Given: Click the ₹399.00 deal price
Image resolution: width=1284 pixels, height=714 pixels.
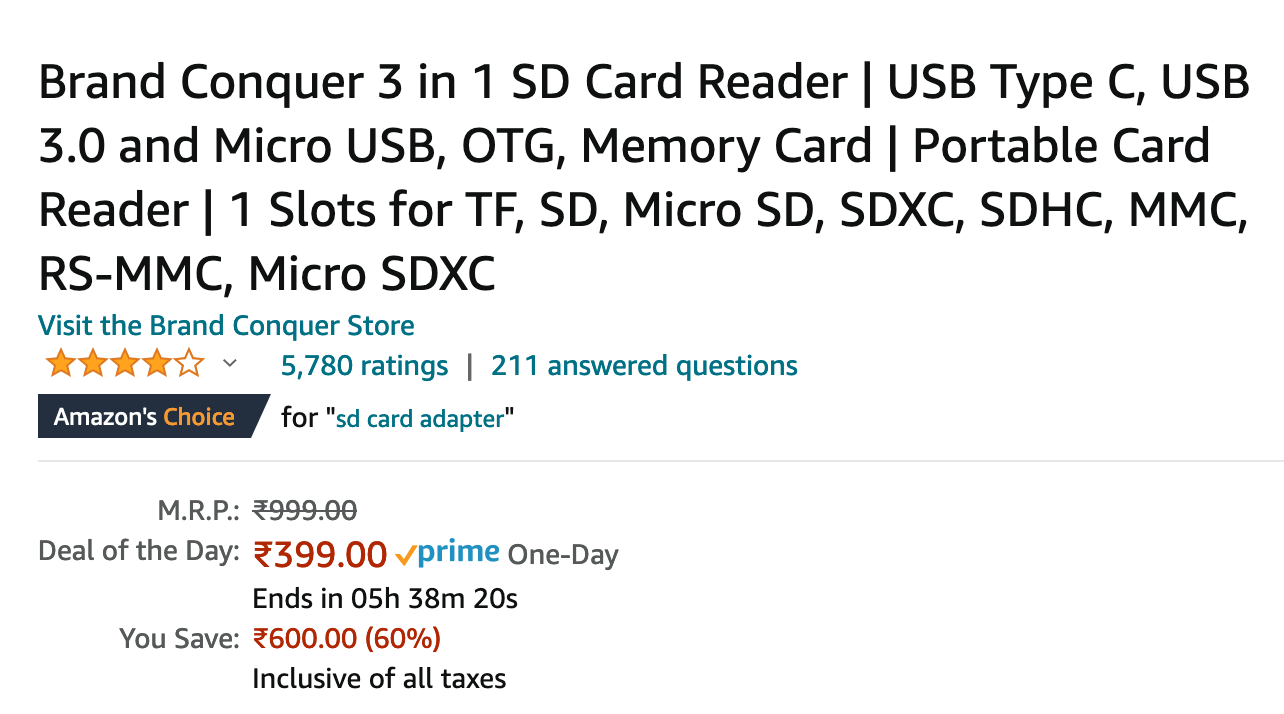Looking at the screenshot, I should [320, 553].
